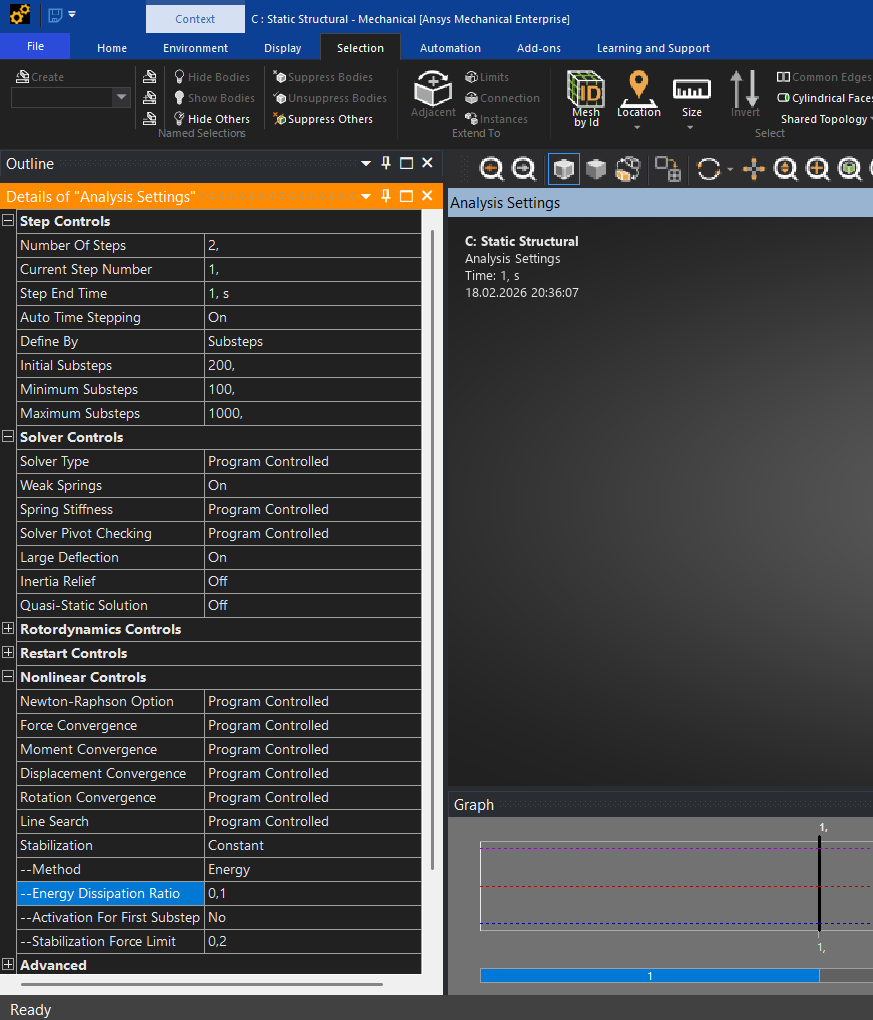Screen dimensions: 873x1020
Task: Toggle the Auto Time Stepping value
Action: [312, 318]
